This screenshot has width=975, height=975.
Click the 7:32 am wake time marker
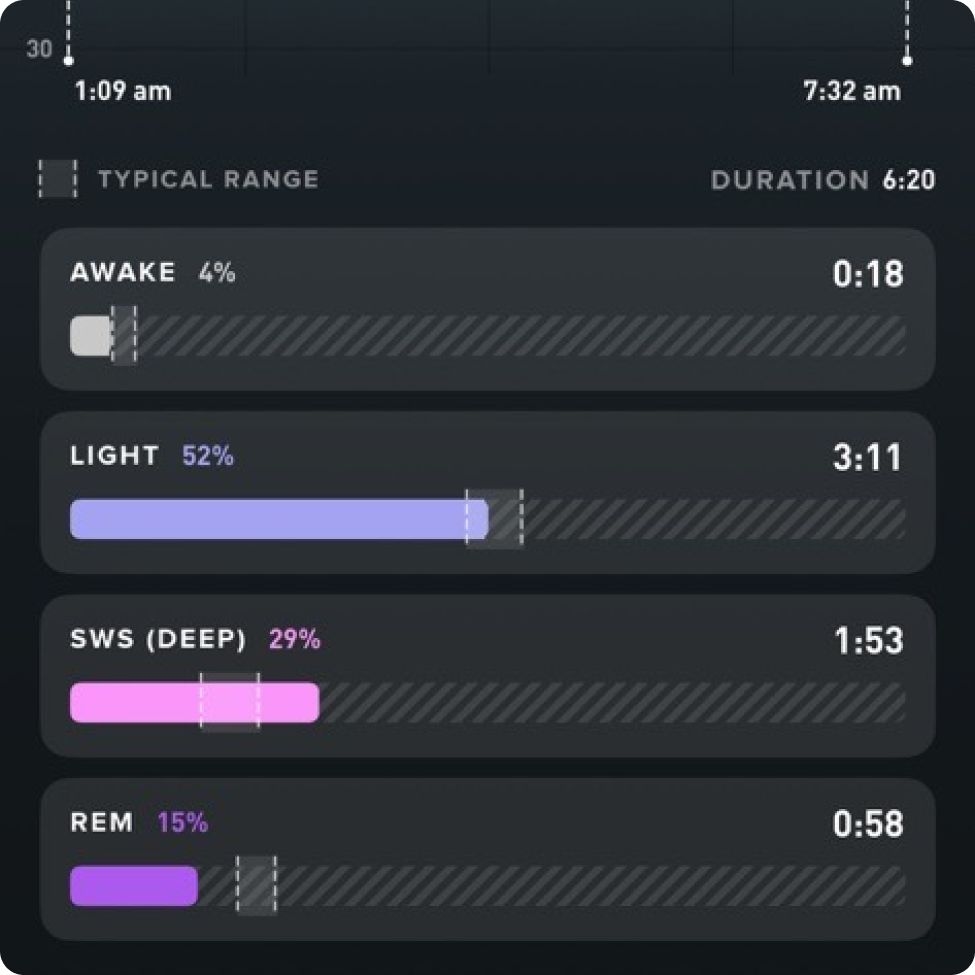pyautogui.click(x=907, y=61)
